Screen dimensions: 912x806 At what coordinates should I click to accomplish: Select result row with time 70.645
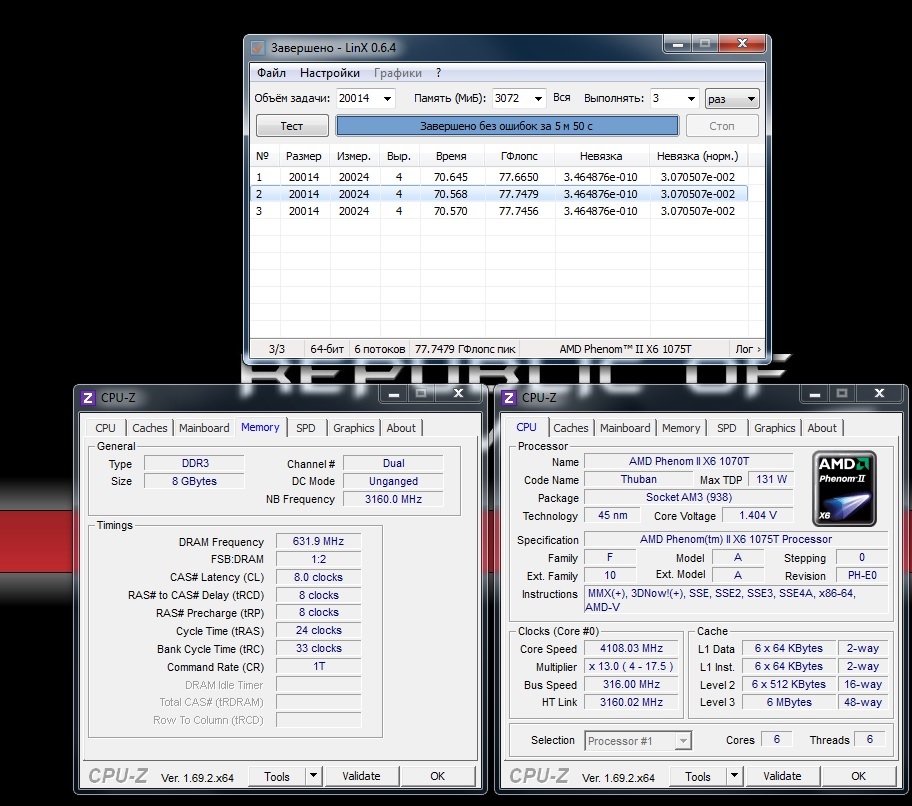[x=499, y=177]
